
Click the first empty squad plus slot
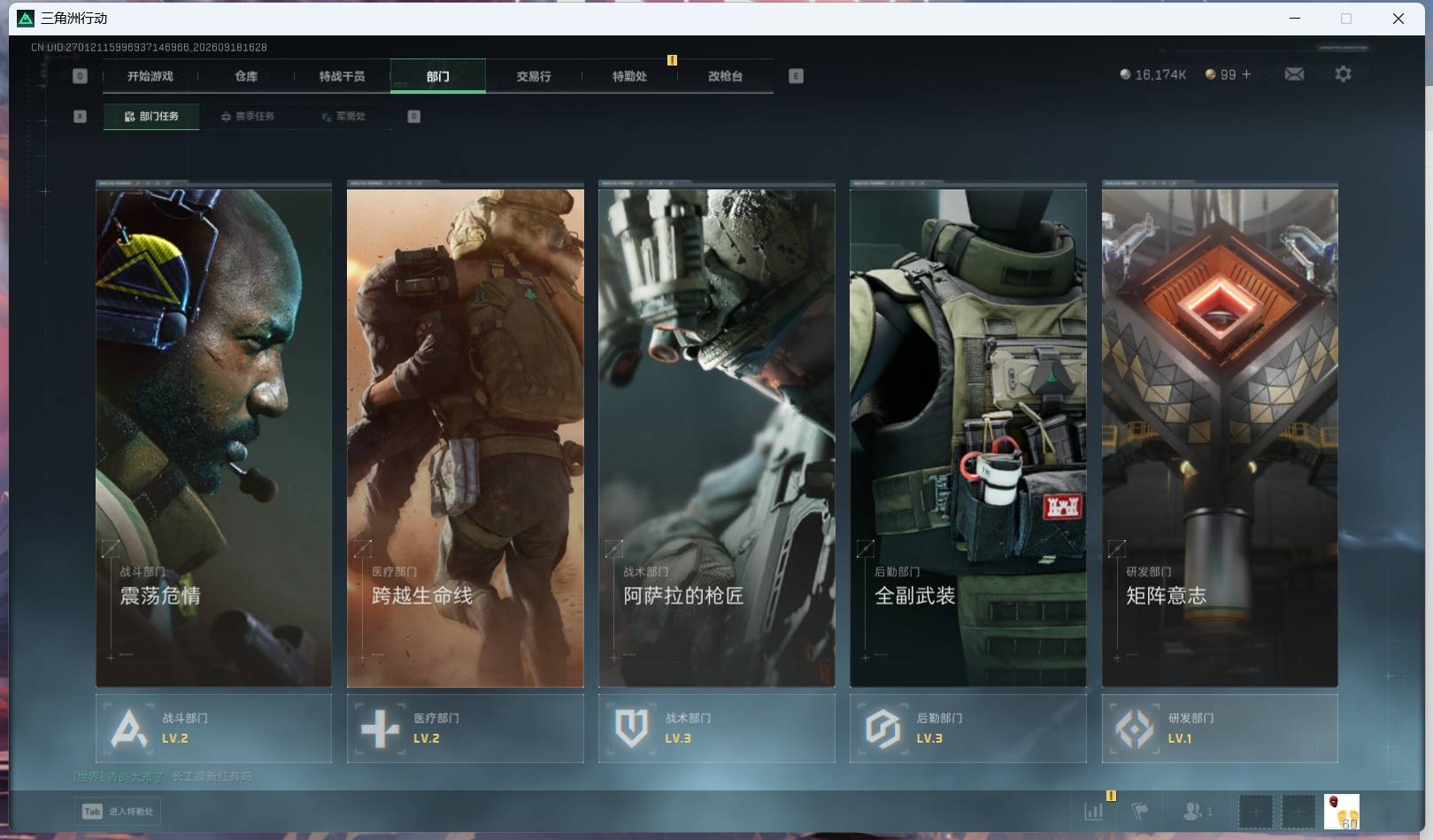(x=1255, y=812)
